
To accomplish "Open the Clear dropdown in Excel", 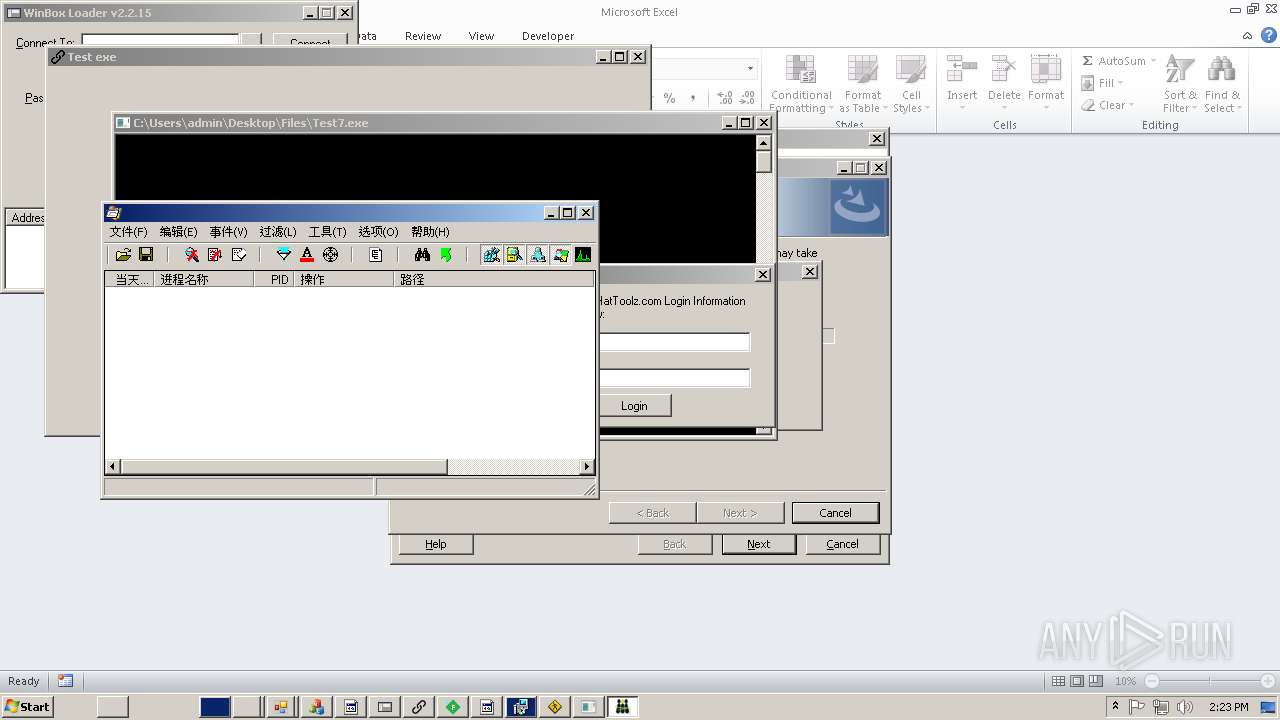I will 1108,105.
